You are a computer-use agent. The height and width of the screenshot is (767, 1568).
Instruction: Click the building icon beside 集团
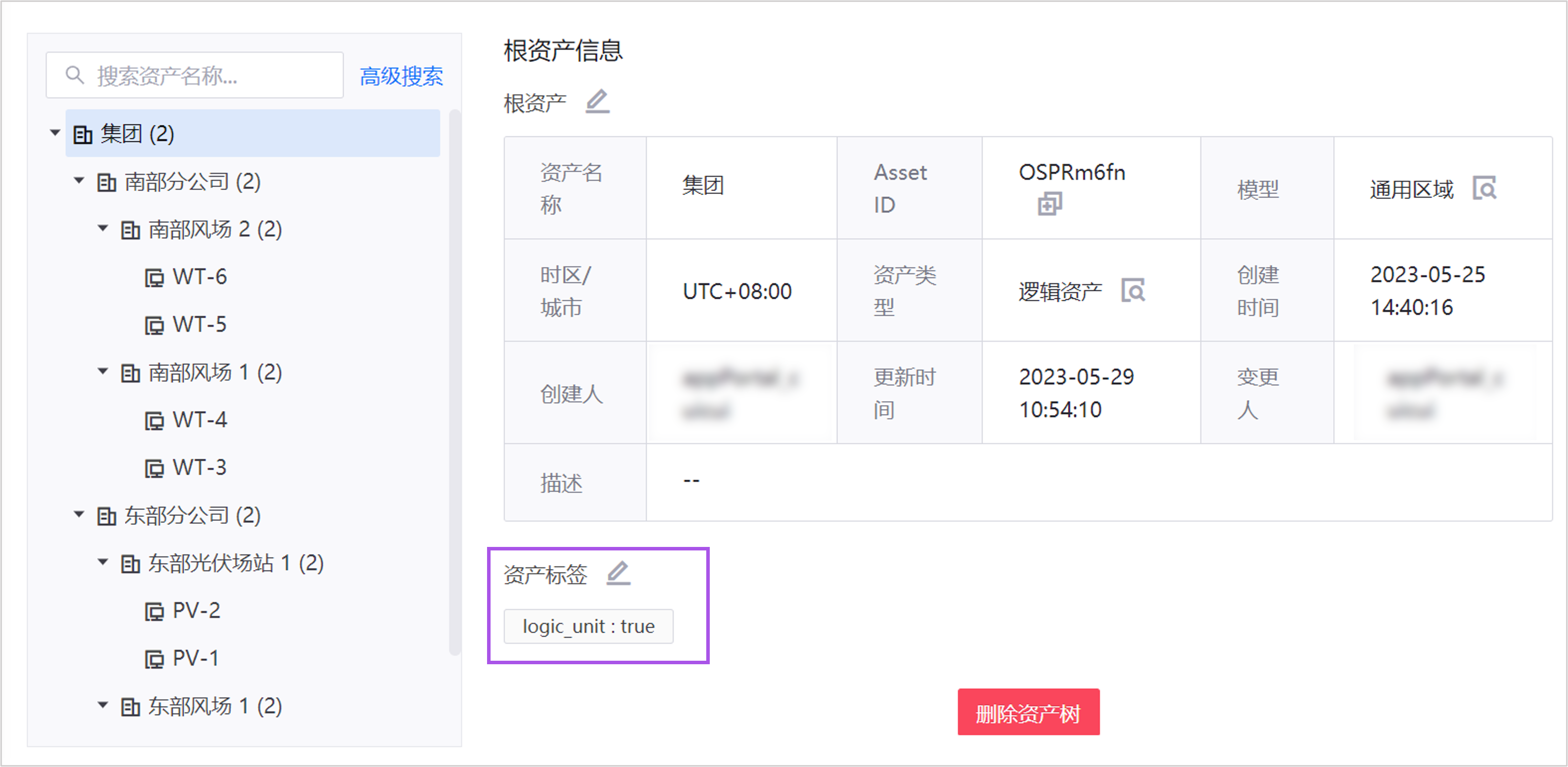tap(83, 134)
